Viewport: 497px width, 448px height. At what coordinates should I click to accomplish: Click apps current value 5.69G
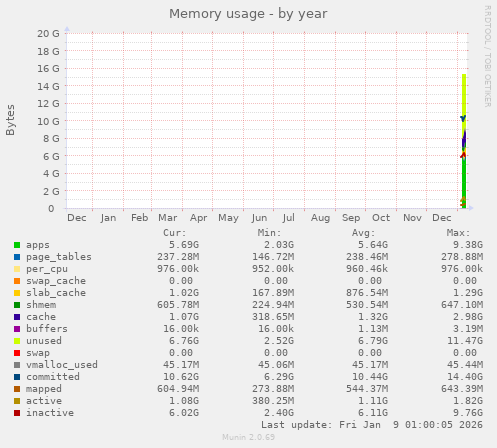[184, 245]
